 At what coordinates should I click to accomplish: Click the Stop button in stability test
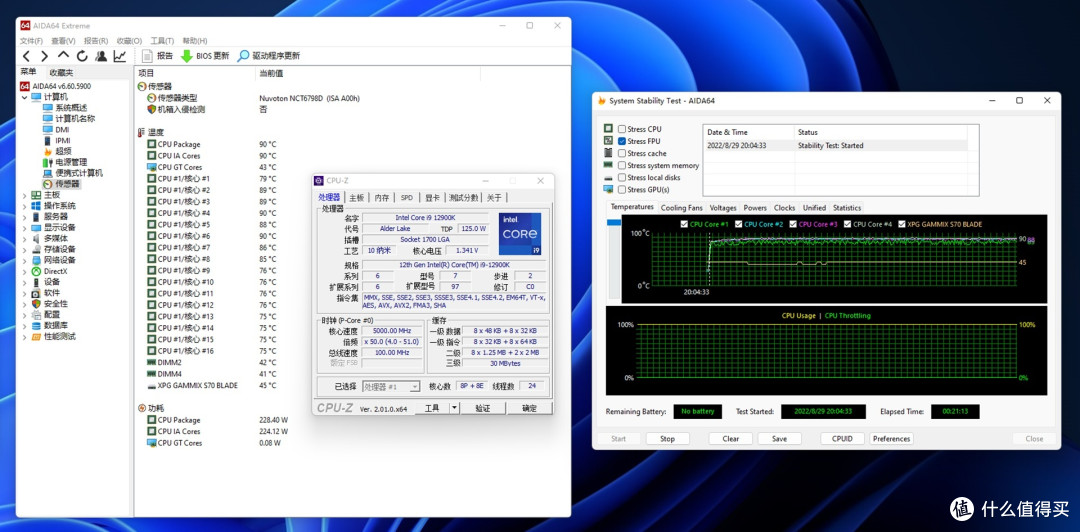coord(667,439)
